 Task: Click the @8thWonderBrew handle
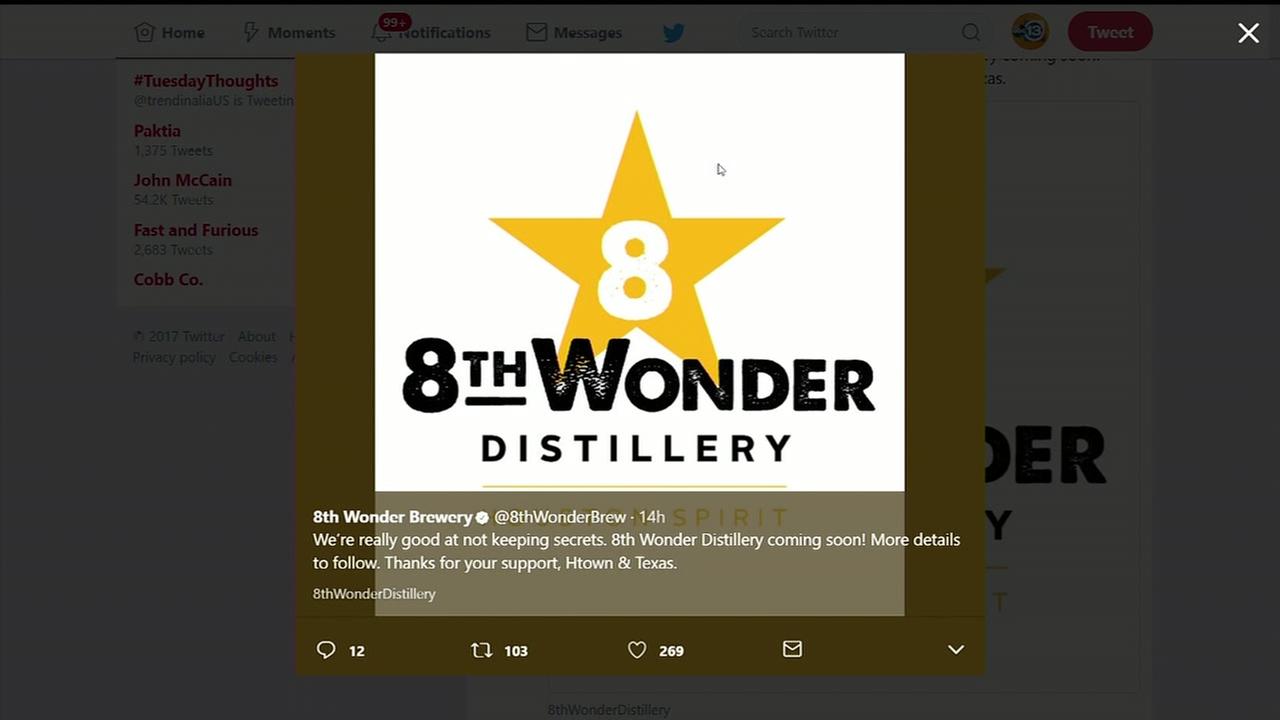pos(560,517)
